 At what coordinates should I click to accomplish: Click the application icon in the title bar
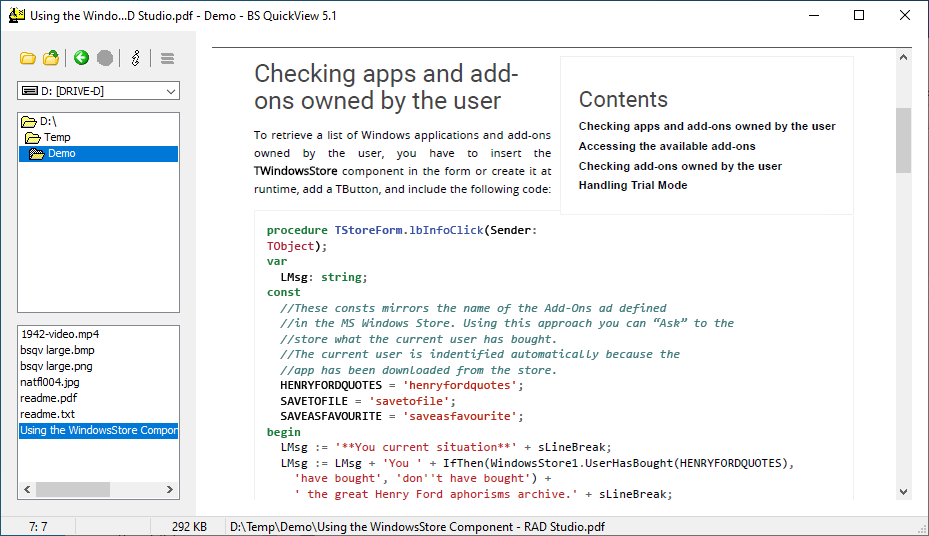coord(17,15)
